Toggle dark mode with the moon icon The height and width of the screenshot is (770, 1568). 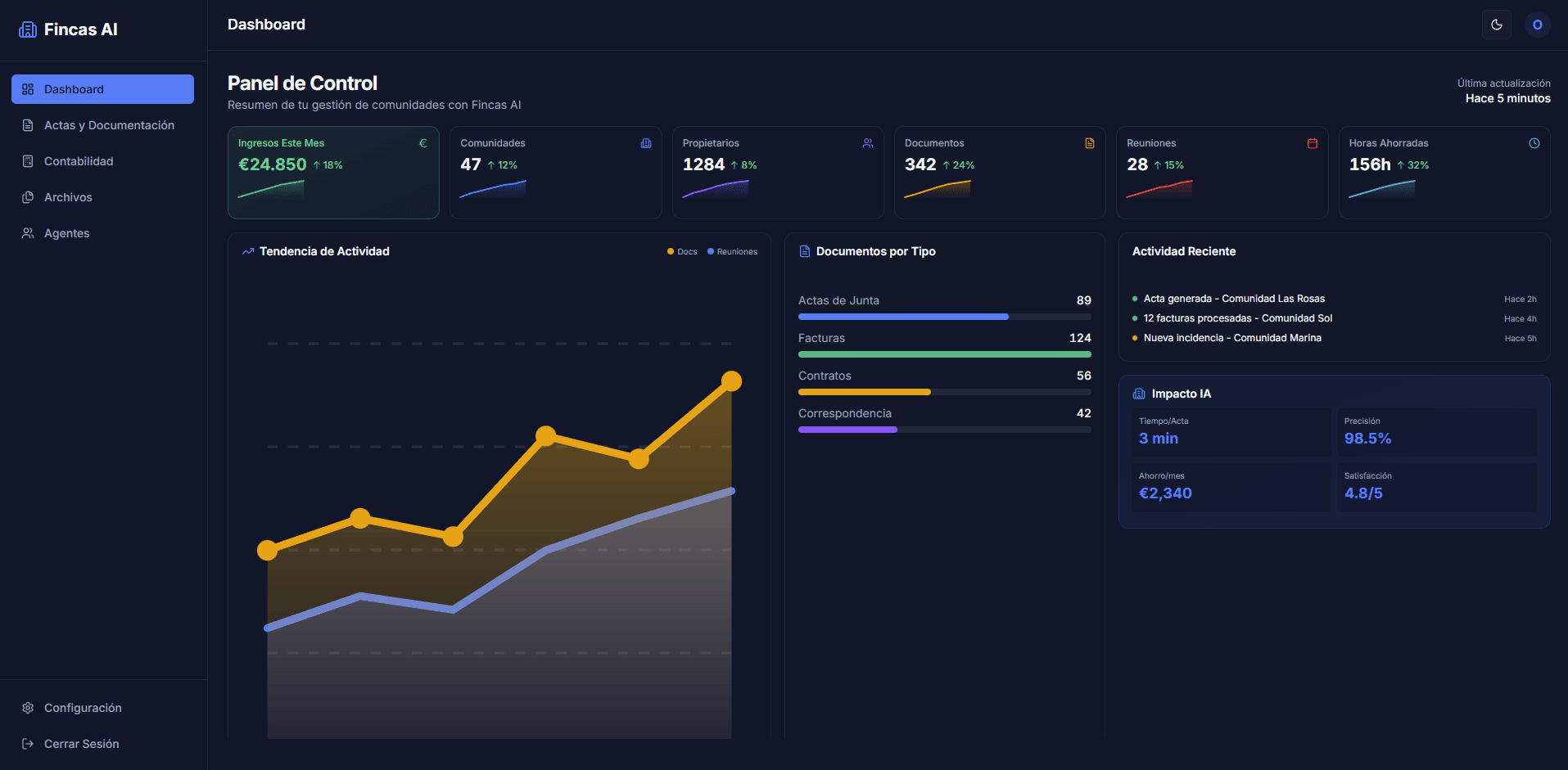[x=1496, y=25]
